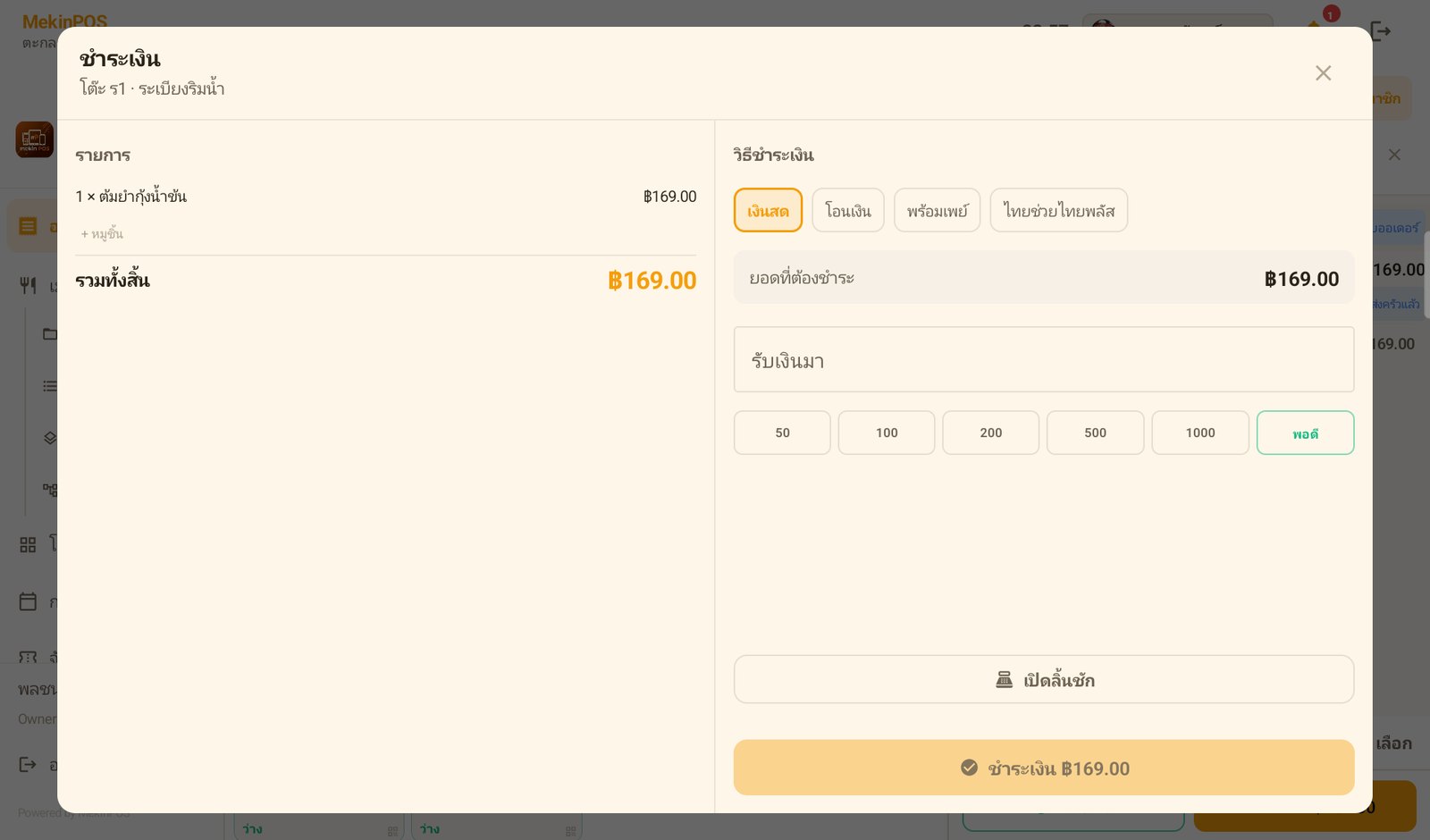The image size is (1430, 840).
Task: Click the รับเงินมา received amount field
Action: tap(1044, 359)
